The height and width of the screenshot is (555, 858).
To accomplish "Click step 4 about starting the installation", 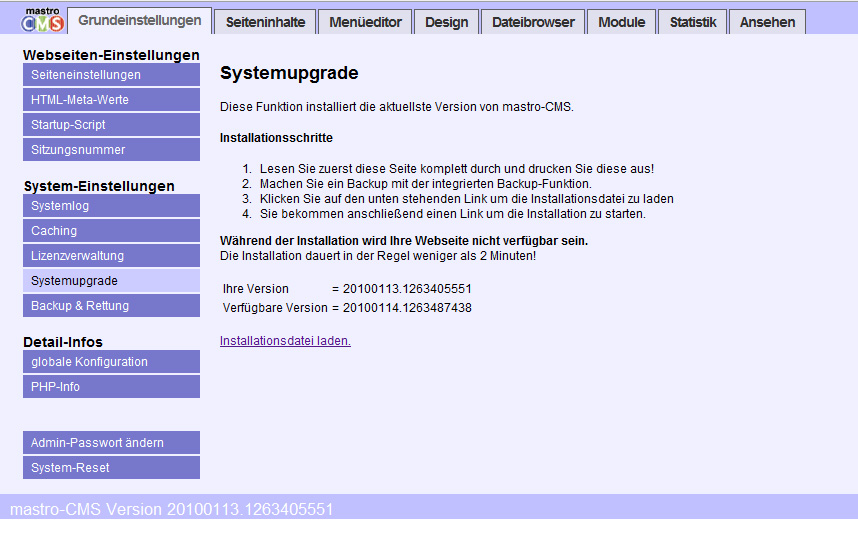I will [x=453, y=214].
